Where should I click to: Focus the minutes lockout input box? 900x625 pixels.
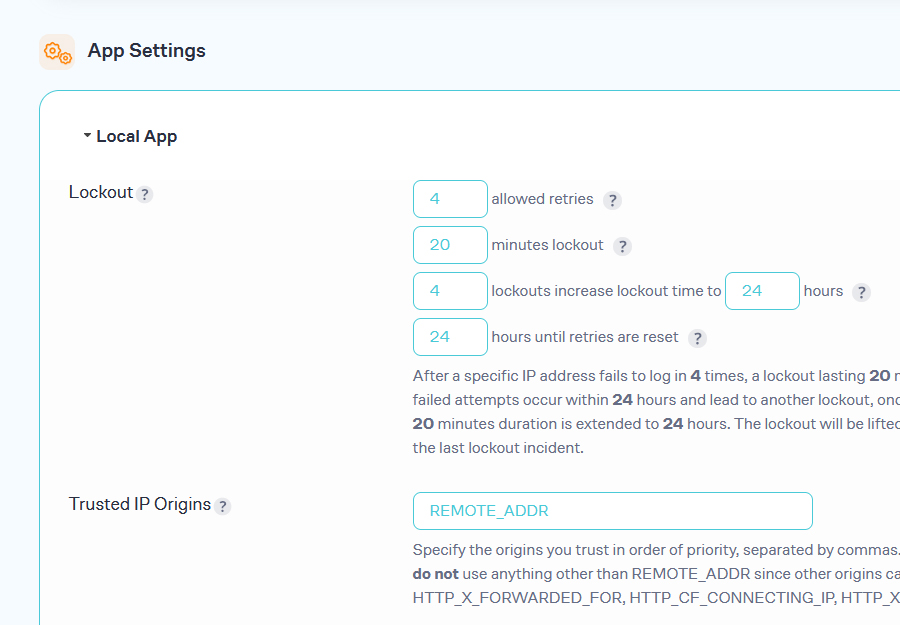(x=450, y=245)
